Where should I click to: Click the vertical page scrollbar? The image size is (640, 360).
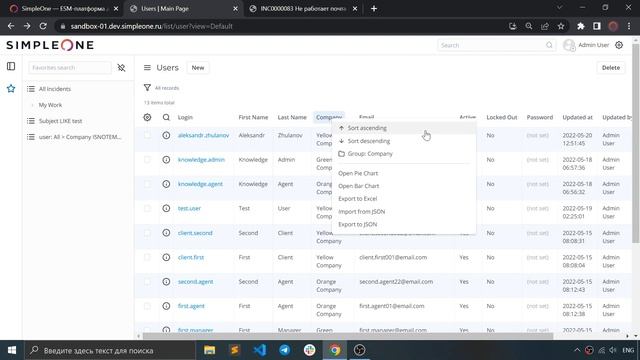pos(636,143)
